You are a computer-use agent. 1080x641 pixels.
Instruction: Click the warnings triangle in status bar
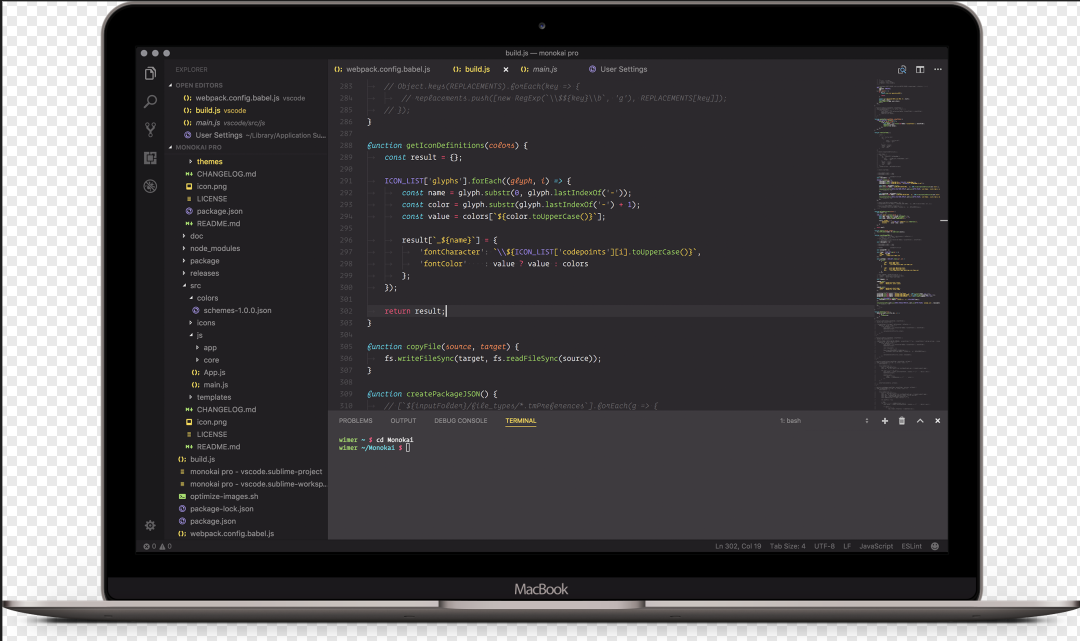(165, 547)
